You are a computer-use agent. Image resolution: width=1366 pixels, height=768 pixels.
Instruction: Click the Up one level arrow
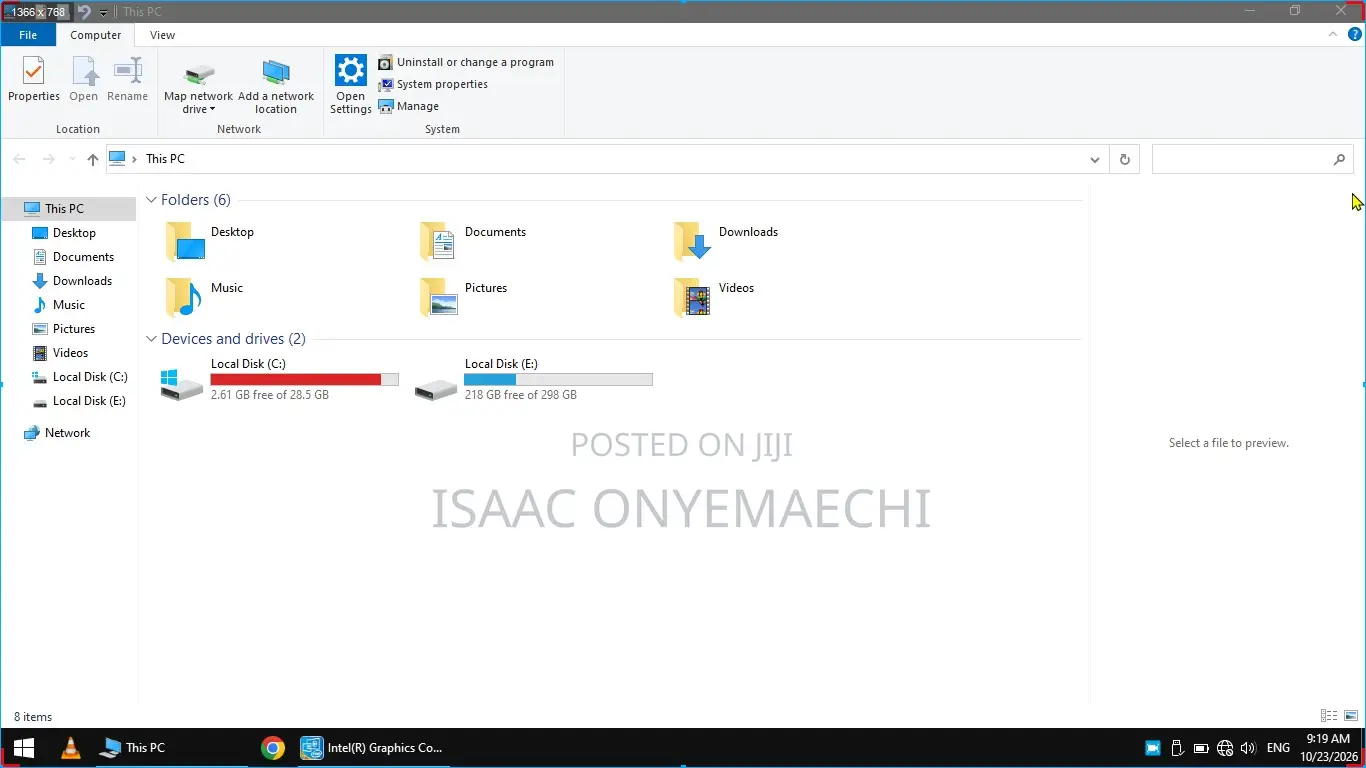pyautogui.click(x=93, y=160)
